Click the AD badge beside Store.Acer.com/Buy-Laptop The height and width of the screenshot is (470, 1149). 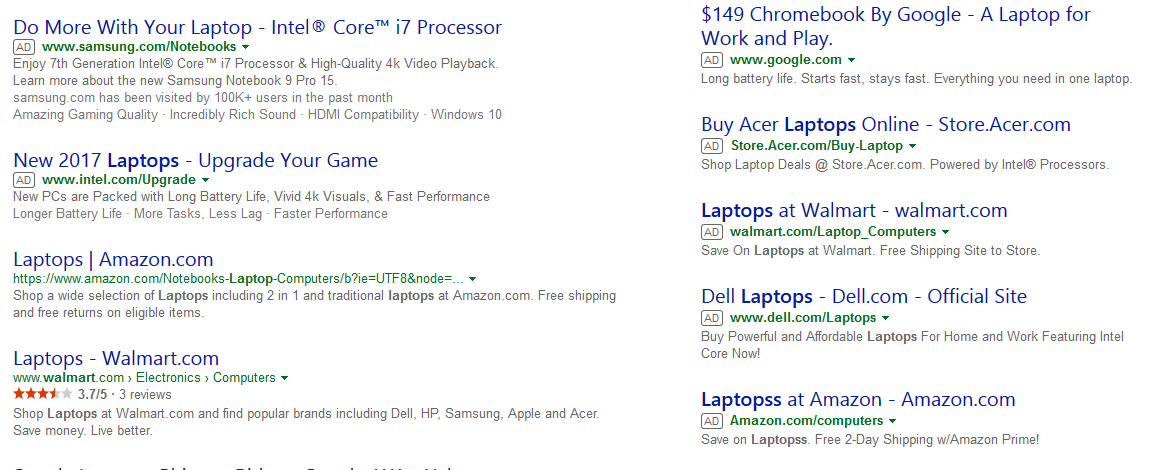click(712, 146)
